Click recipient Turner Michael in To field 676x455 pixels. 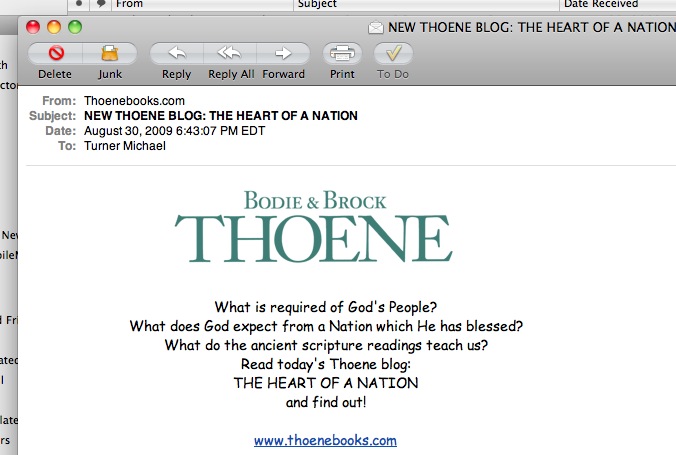pyautogui.click(x=125, y=146)
